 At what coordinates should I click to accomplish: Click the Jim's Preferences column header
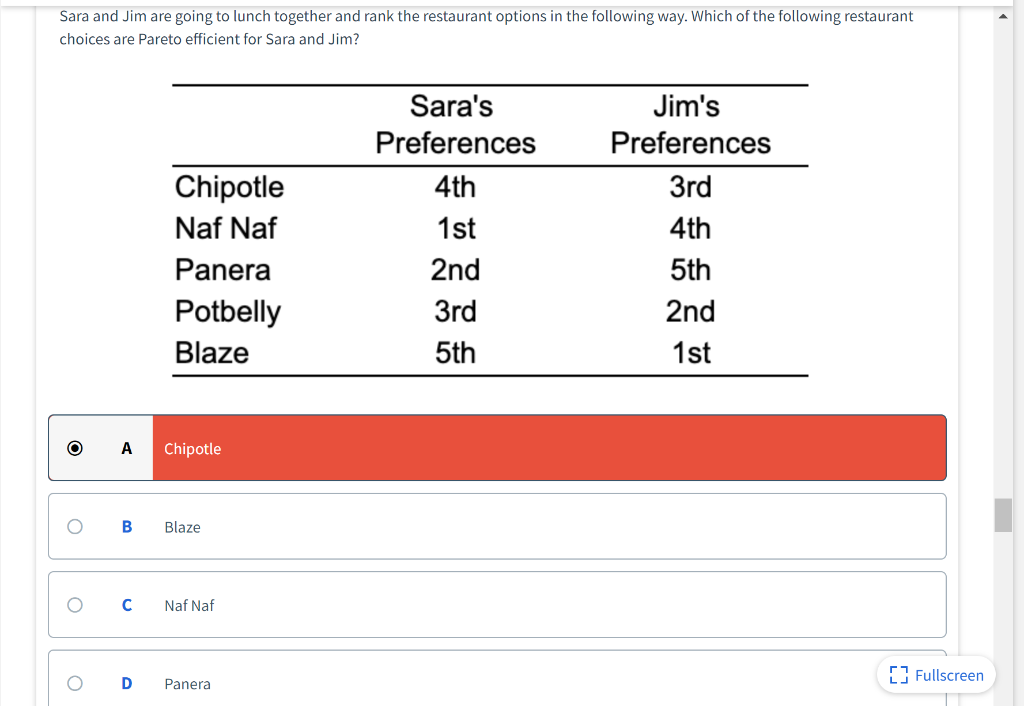690,125
